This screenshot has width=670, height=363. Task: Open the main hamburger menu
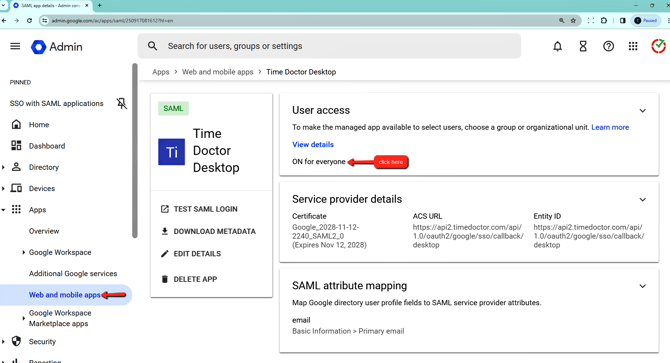(x=15, y=46)
